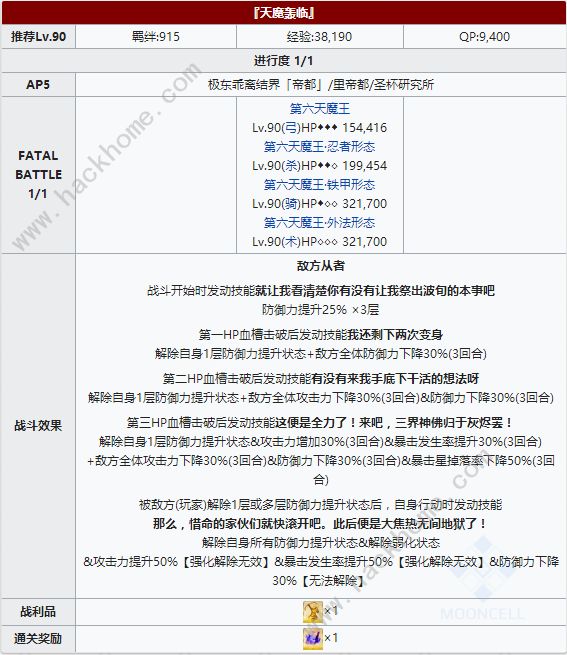
Task: Select the ×1 count beside 通关奖励 icon
Action: (331, 638)
